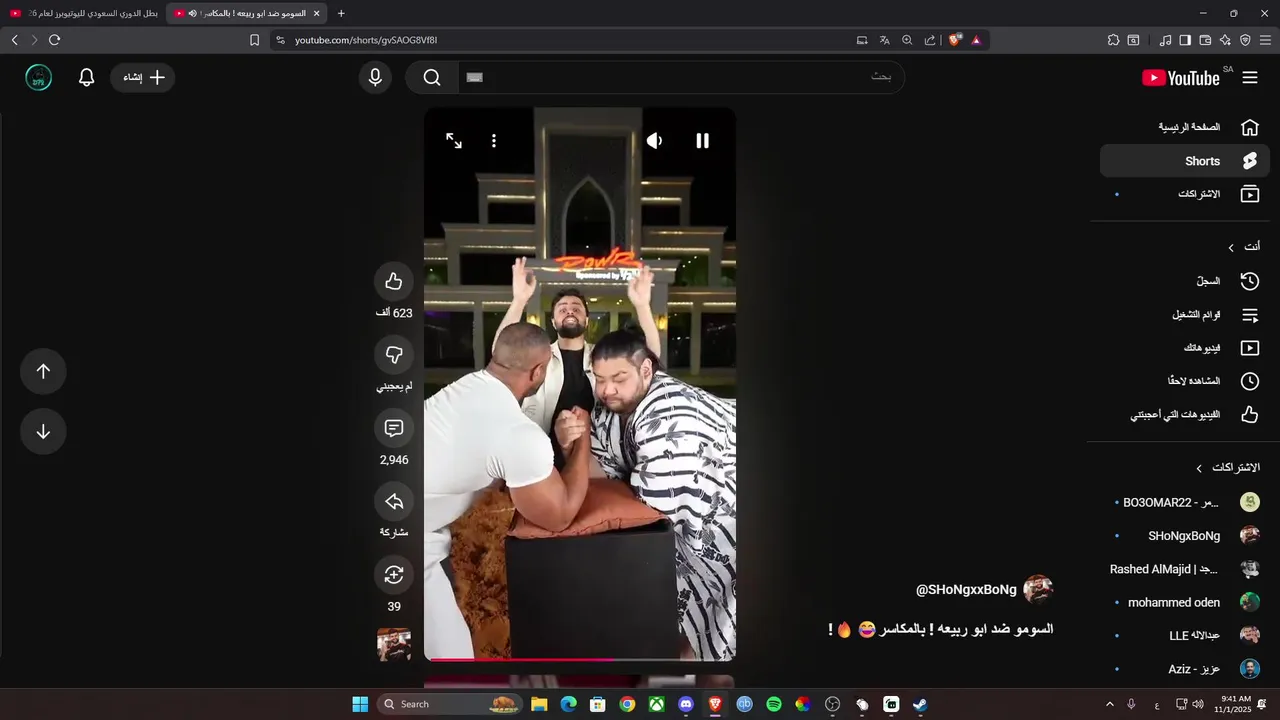Image resolution: width=1280 pixels, height=720 pixels.
Task: Click the share page icon in address bar
Action: 930,40
